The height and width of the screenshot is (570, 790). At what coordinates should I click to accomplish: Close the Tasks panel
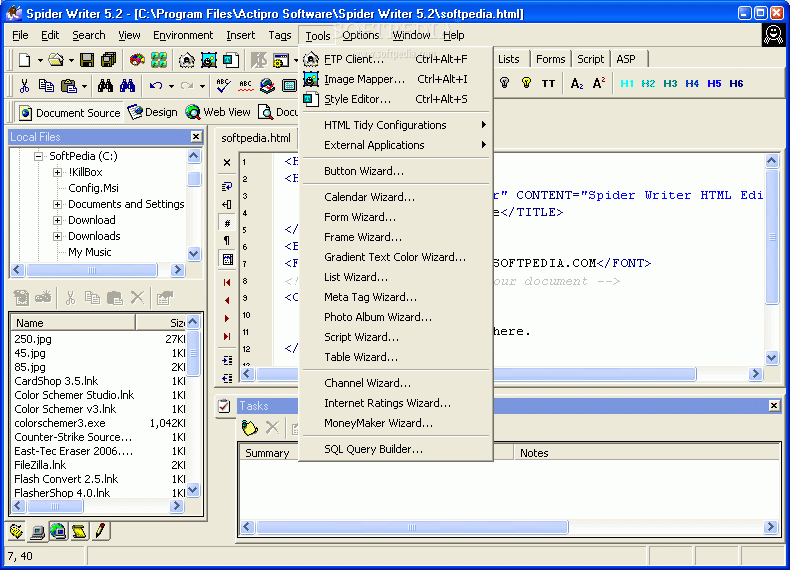(774, 405)
